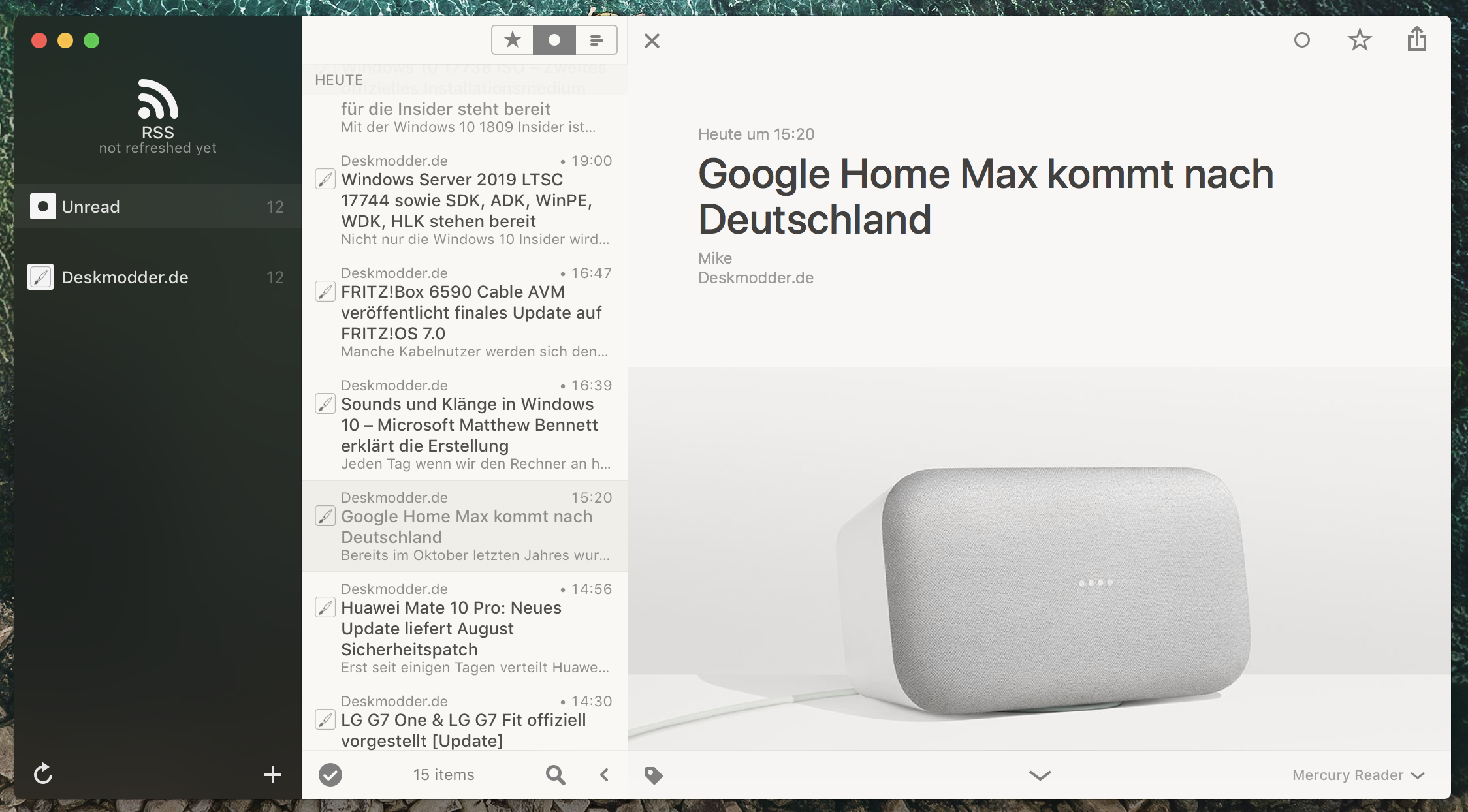Open the share menu
The width and height of the screenshot is (1468, 812).
(1417, 39)
